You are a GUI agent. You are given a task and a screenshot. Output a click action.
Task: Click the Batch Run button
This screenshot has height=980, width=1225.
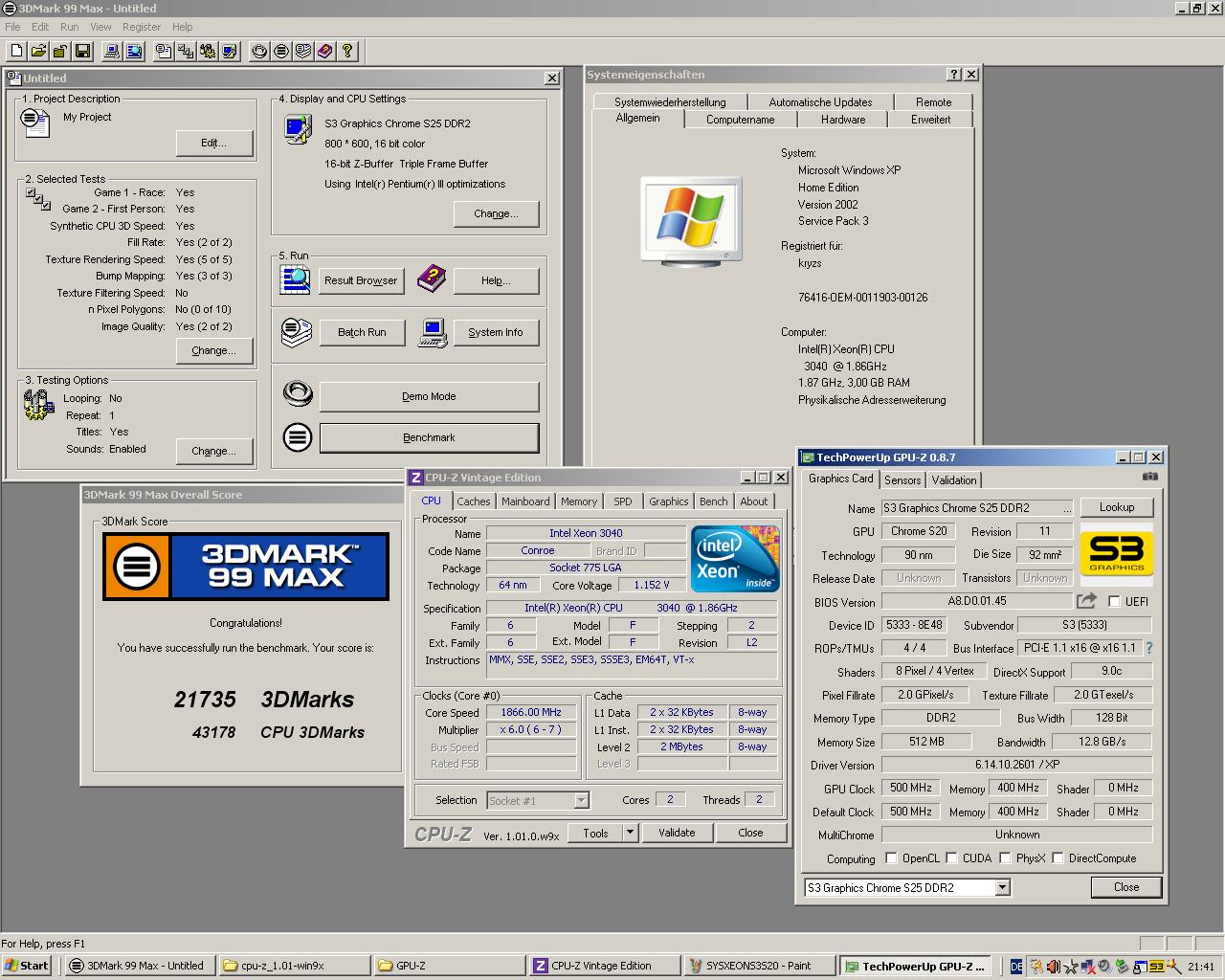(x=362, y=332)
